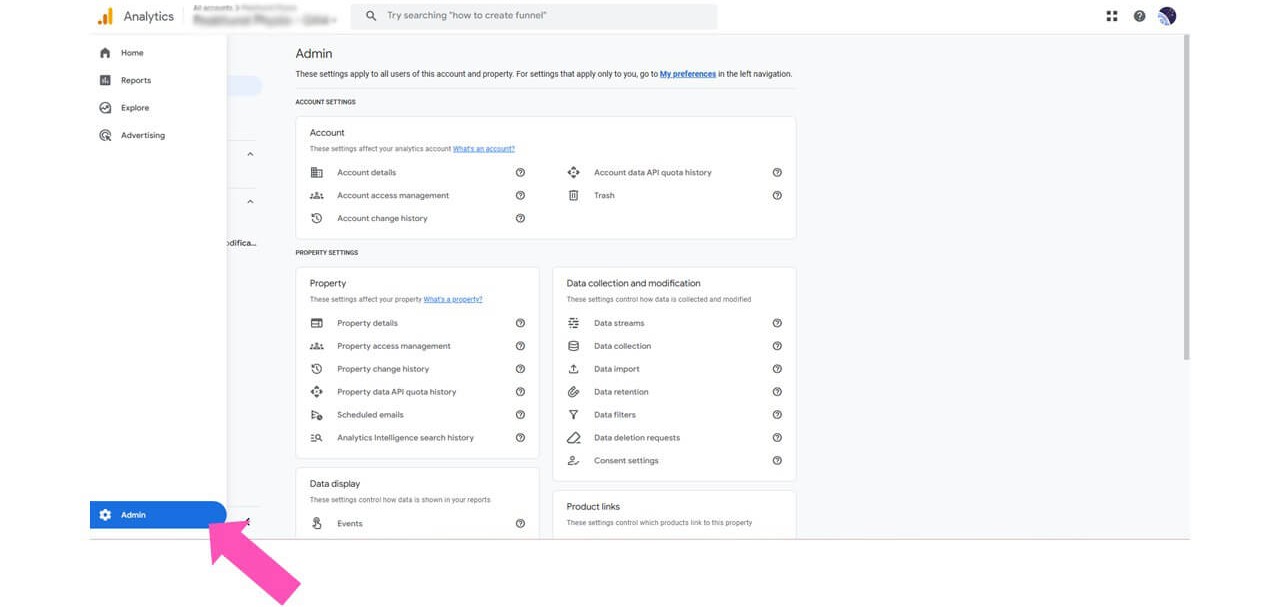Click the "What's an account?" link

pyautogui.click(x=483, y=149)
